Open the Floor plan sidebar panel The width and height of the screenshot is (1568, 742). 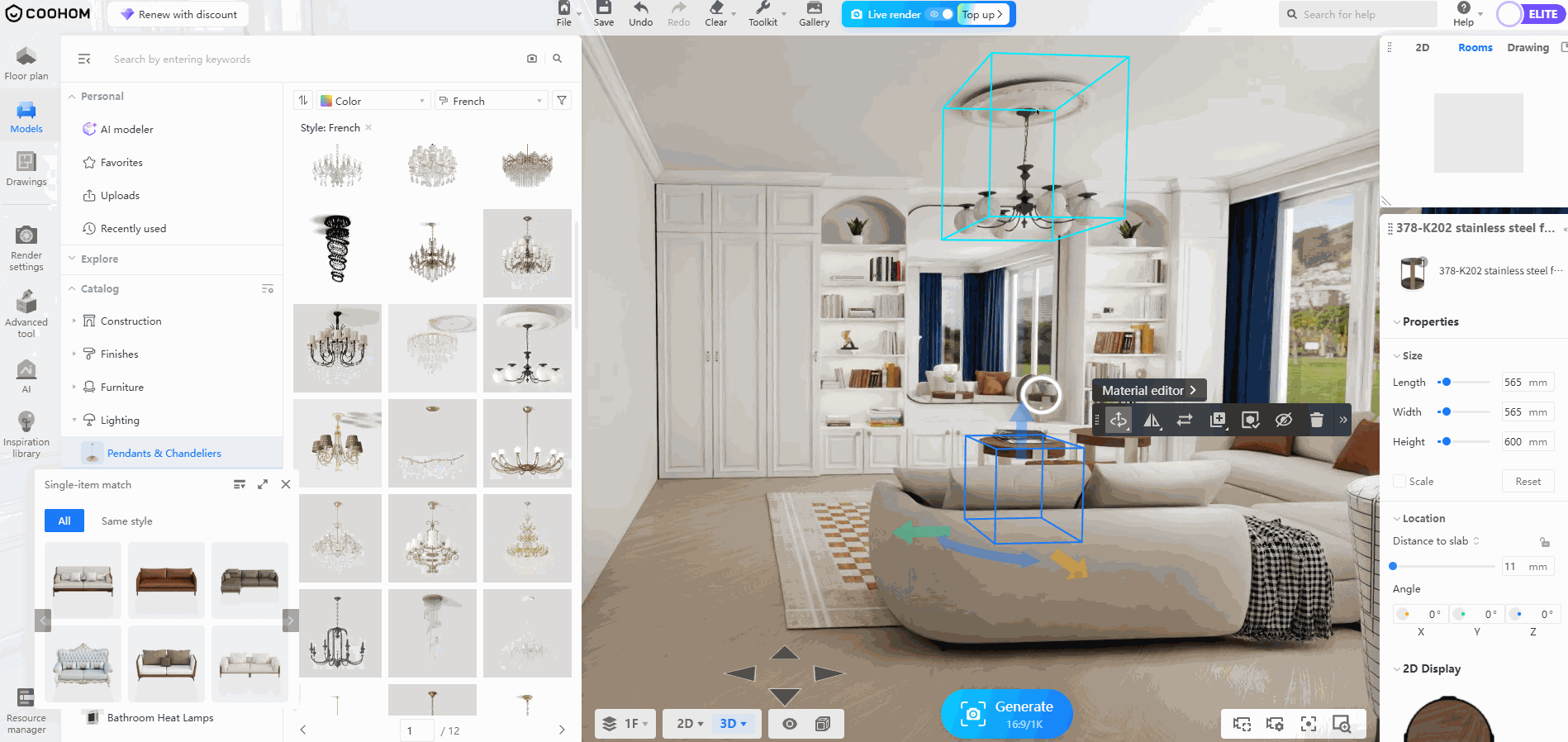click(x=26, y=64)
